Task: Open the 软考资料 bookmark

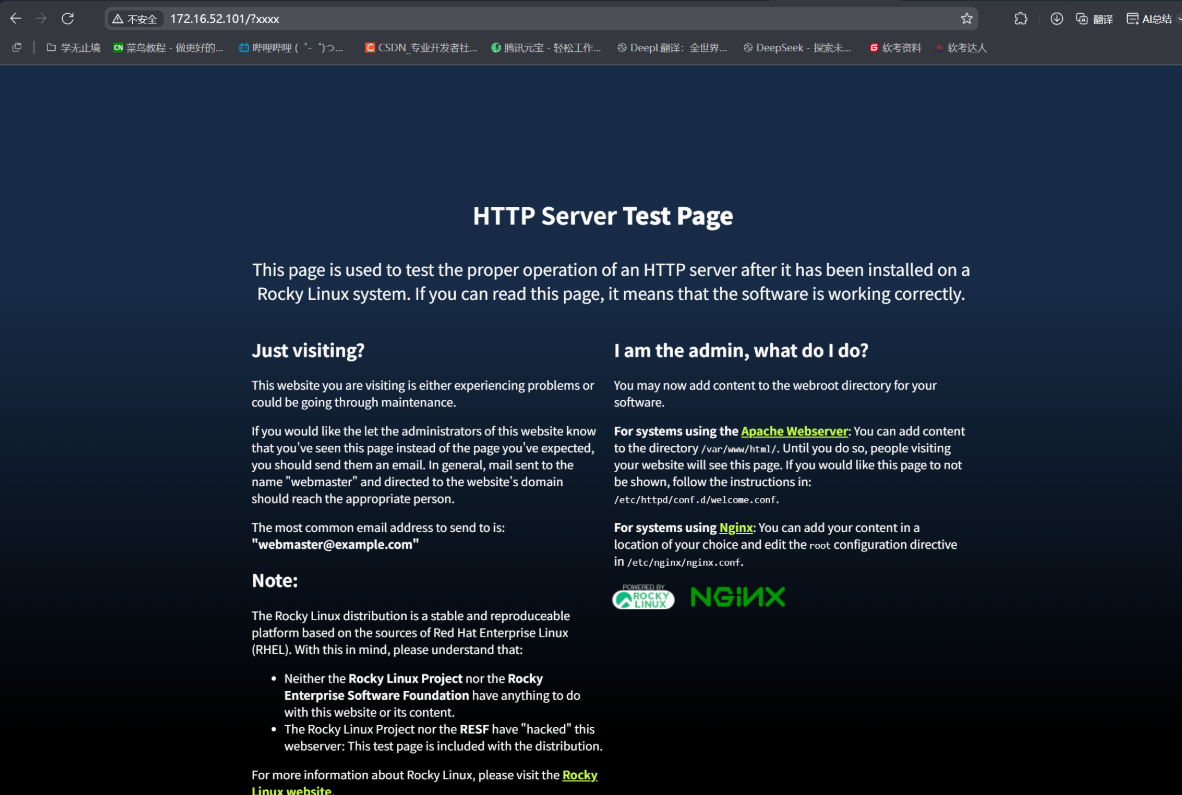Action: 895,47
